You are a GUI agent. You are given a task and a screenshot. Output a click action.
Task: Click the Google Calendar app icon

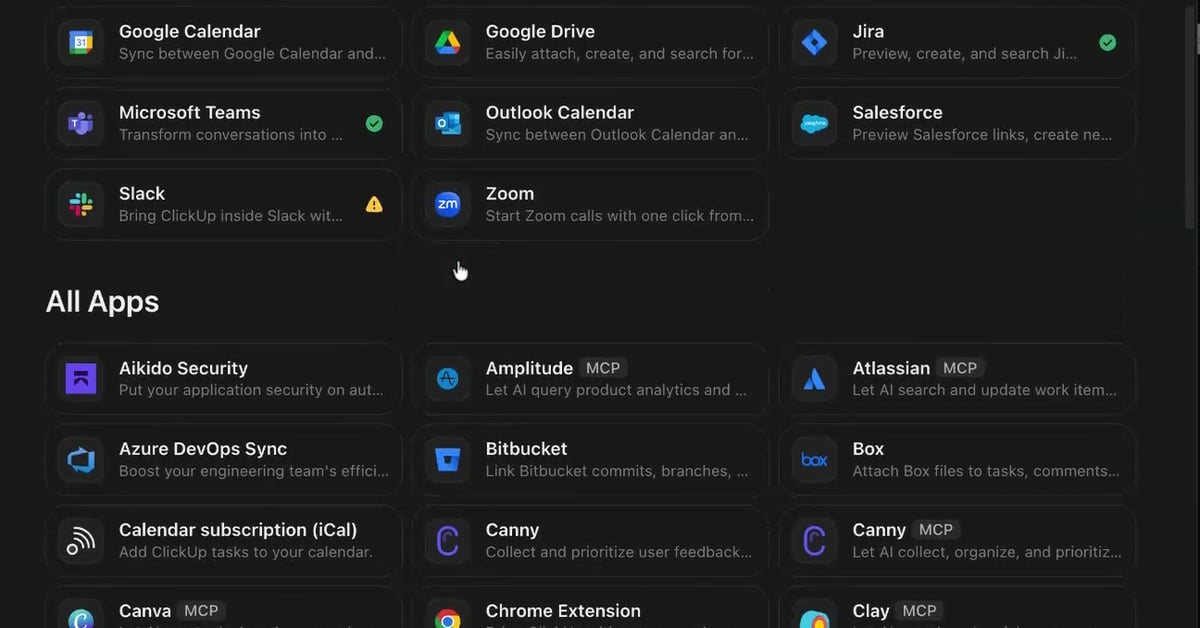(81, 43)
